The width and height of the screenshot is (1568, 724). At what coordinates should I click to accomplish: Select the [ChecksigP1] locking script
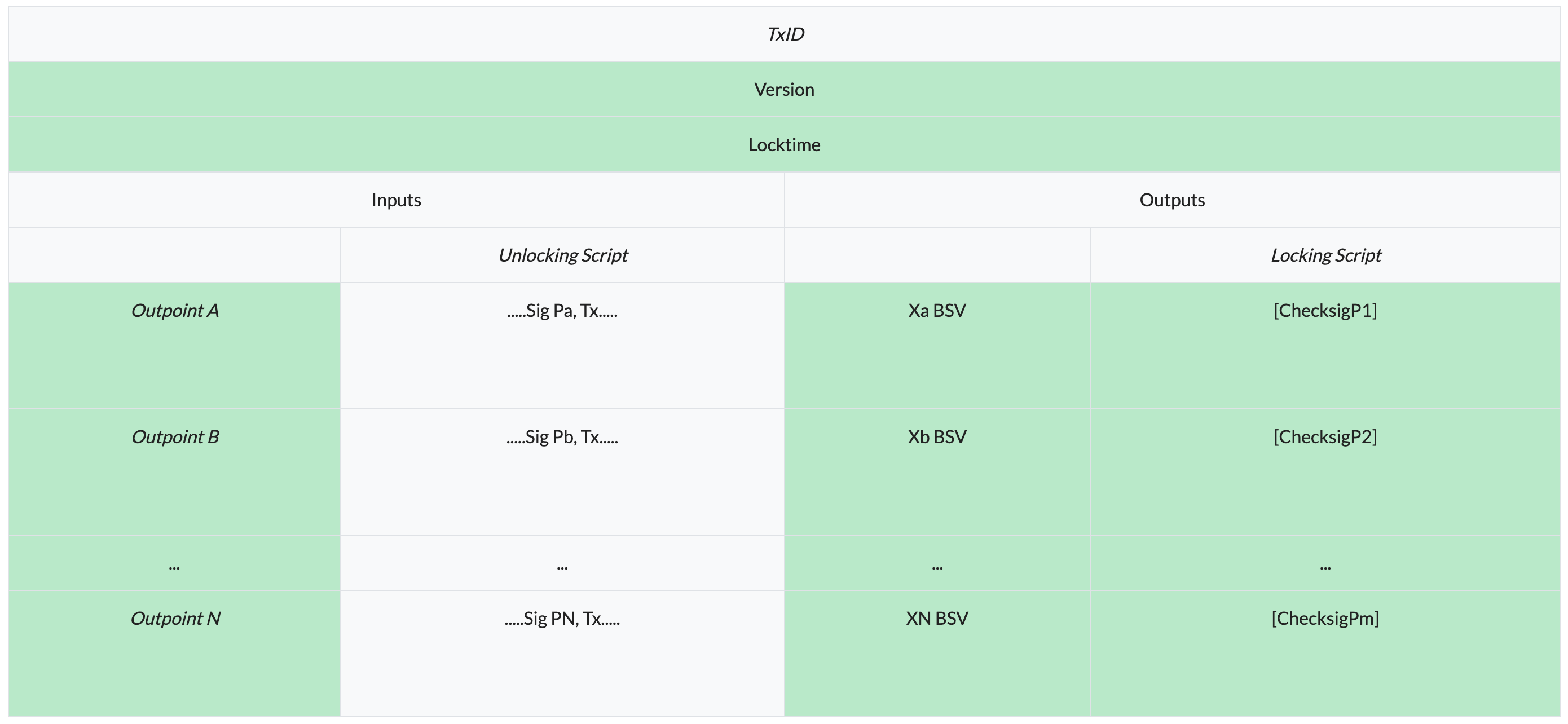point(1325,311)
